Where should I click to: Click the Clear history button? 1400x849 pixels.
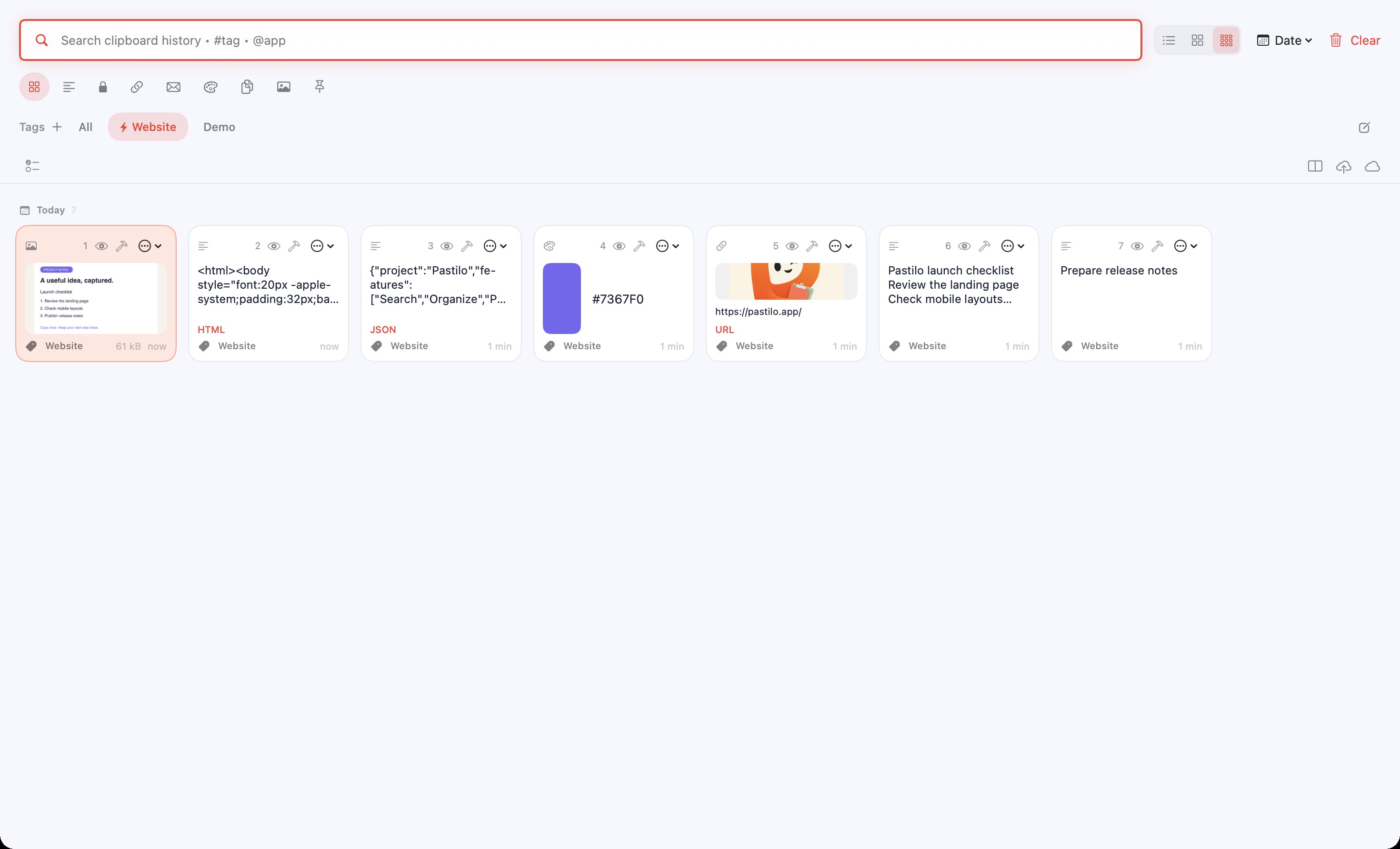pos(1355,40)
